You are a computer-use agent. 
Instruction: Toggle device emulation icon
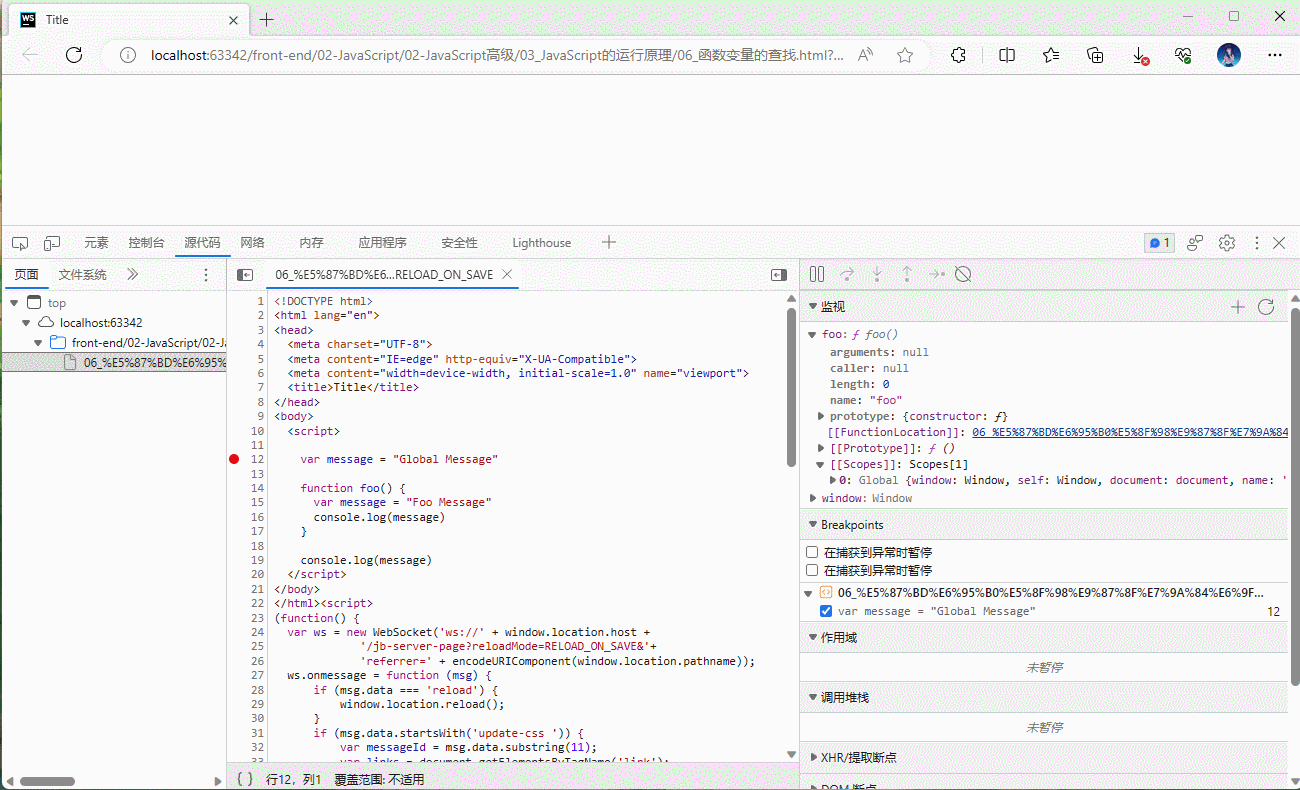(52, 243)
